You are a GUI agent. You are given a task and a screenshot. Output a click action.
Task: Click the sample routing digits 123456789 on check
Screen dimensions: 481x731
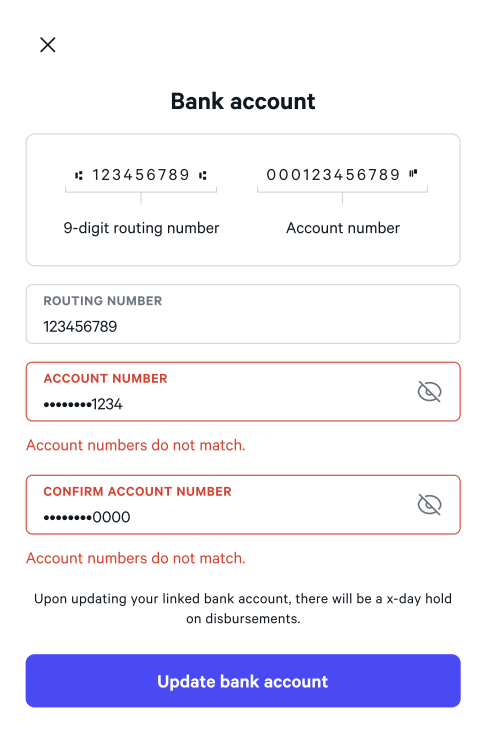[141, 175]
